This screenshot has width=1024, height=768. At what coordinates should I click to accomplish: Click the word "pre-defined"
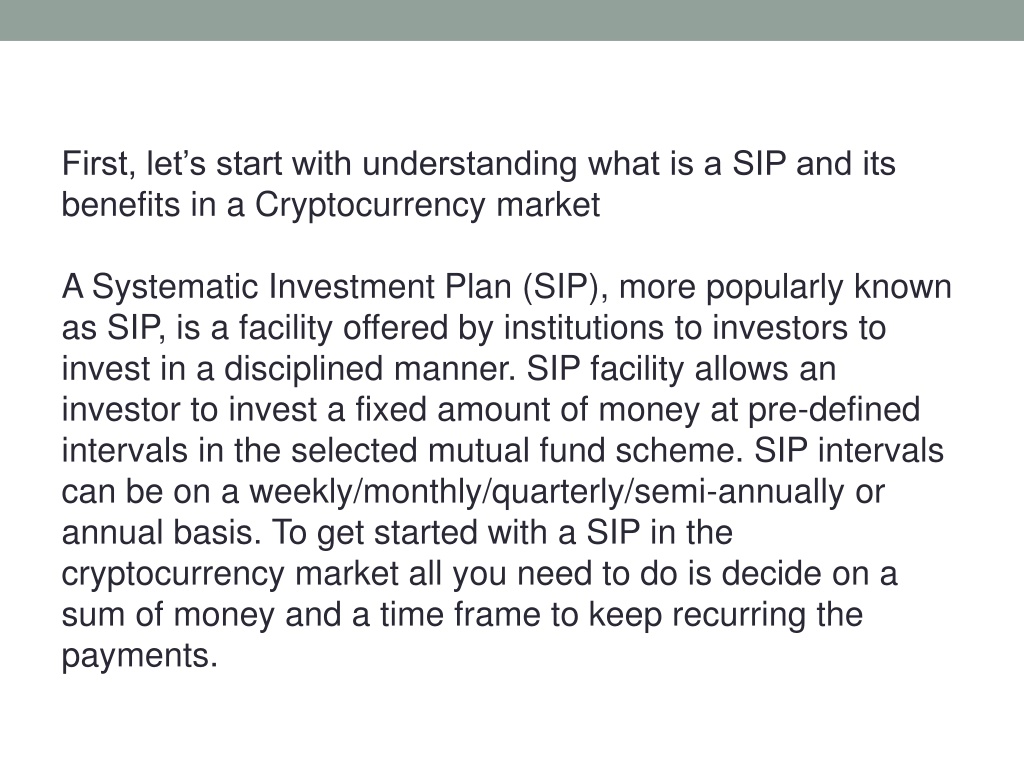pos(834,410)
